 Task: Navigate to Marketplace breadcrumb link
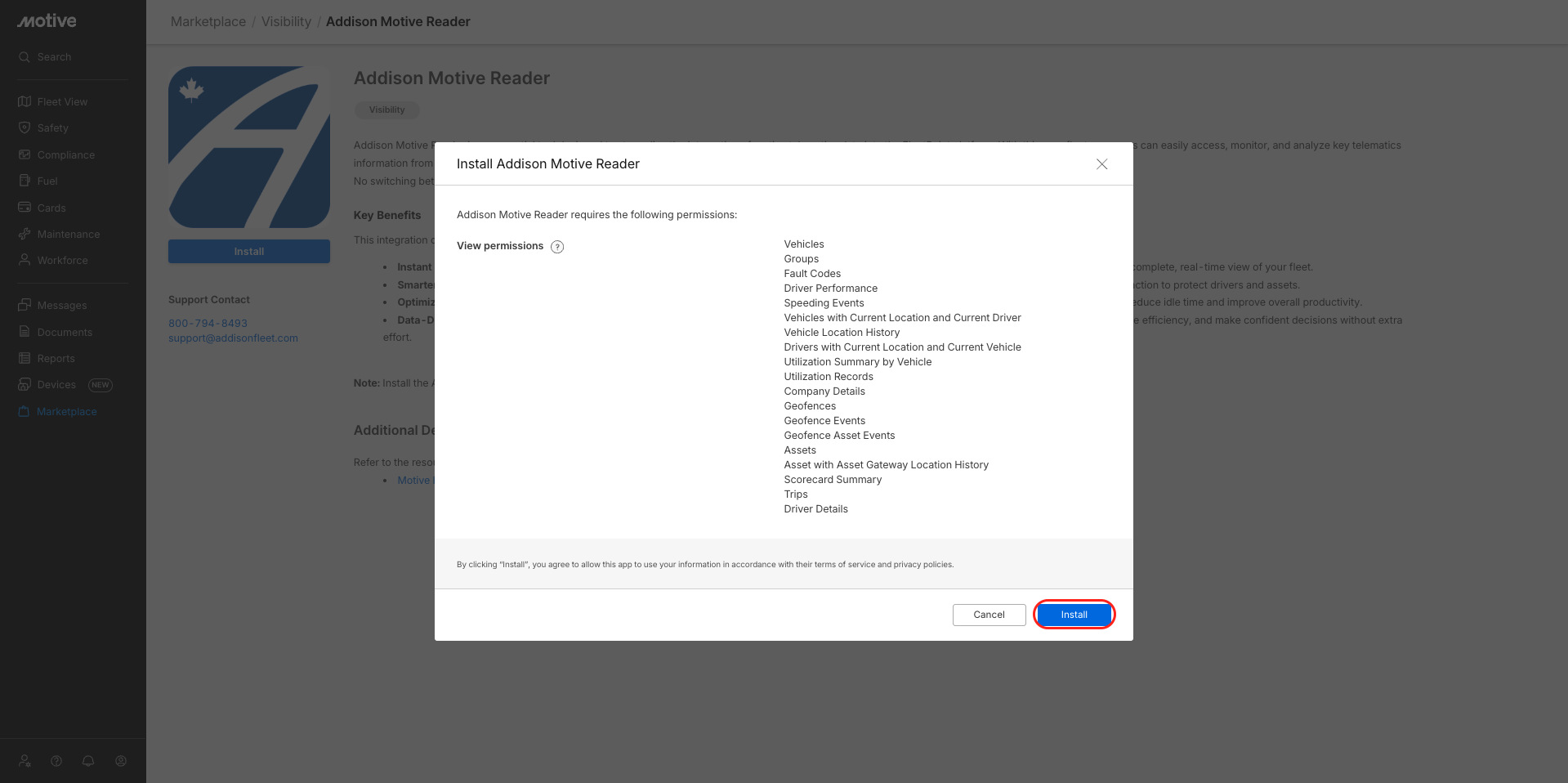click(x=208, y=22)
